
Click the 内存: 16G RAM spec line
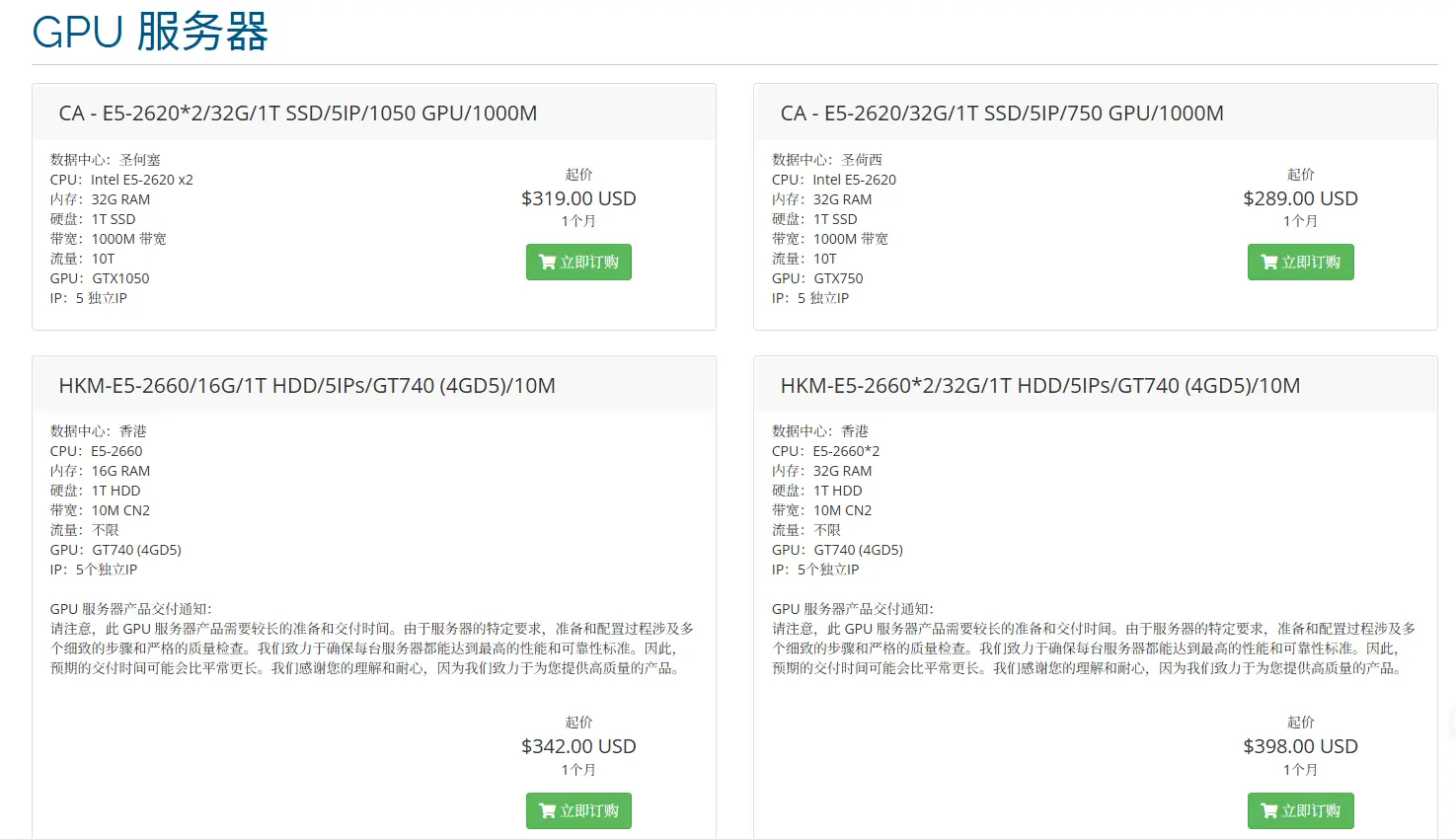coord(101,471)
